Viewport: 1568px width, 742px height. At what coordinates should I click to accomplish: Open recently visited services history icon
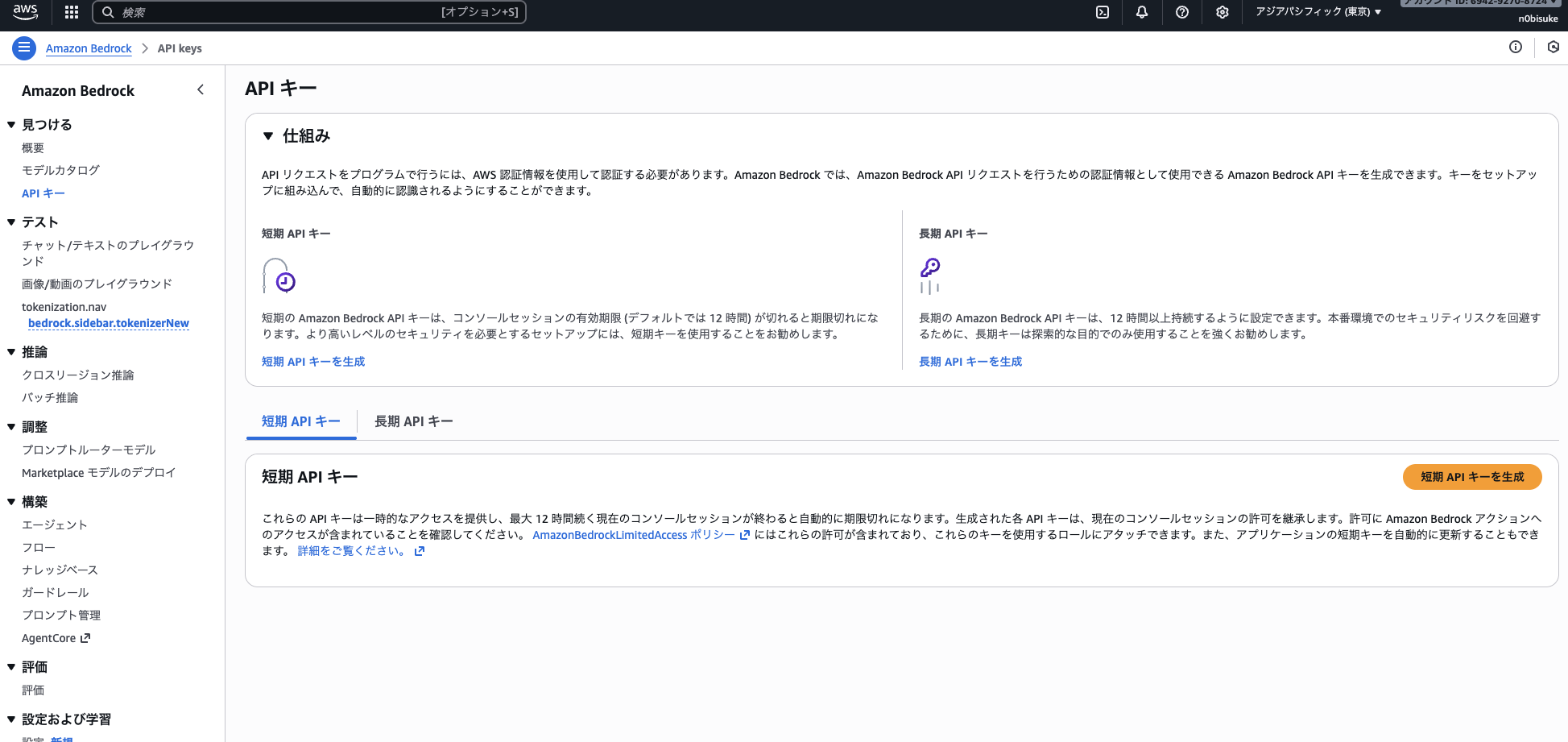click(x=1554, y=48)
